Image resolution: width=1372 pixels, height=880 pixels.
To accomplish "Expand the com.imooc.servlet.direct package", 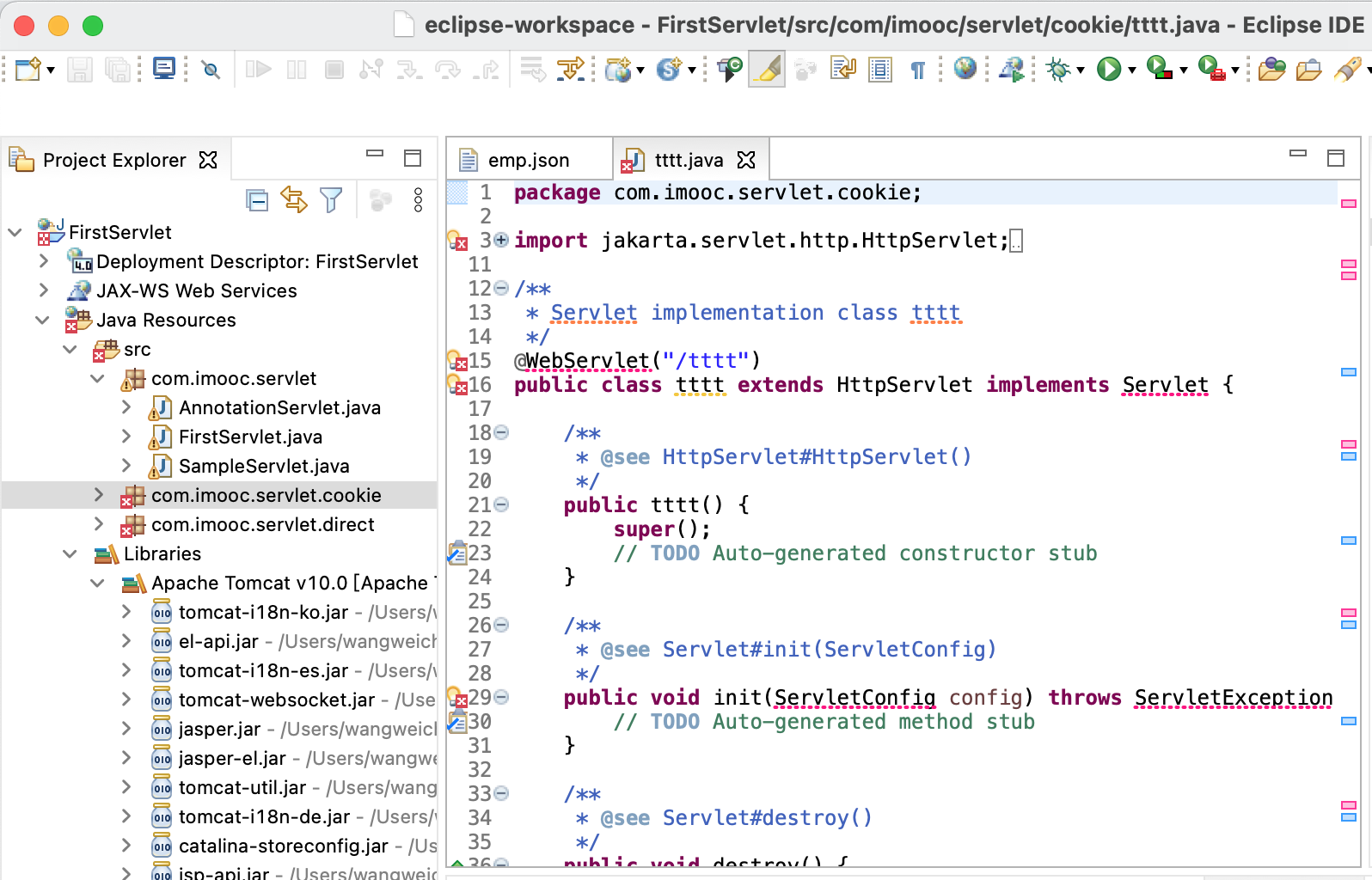I will 99,524.
